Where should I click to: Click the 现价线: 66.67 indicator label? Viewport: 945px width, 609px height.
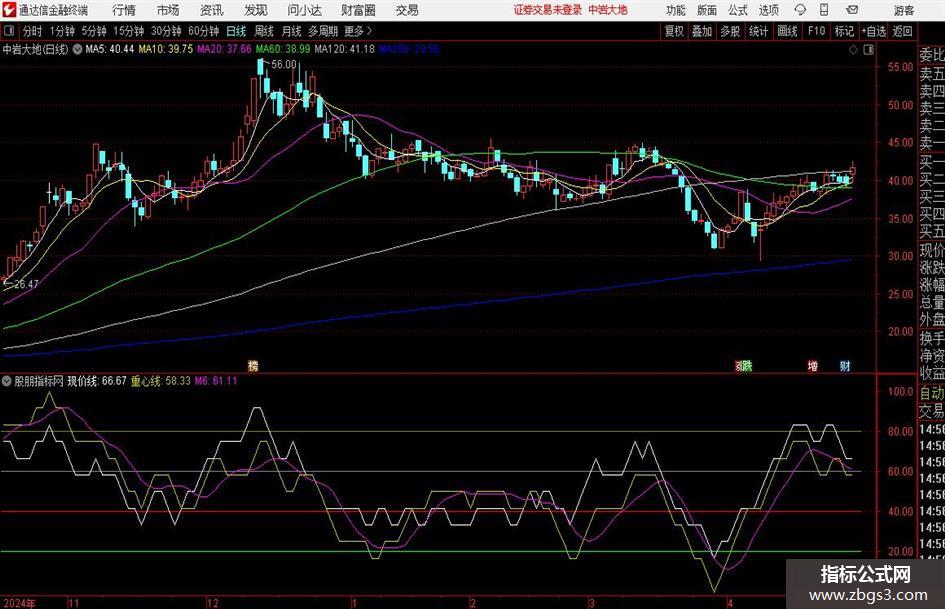click(97, 381)
